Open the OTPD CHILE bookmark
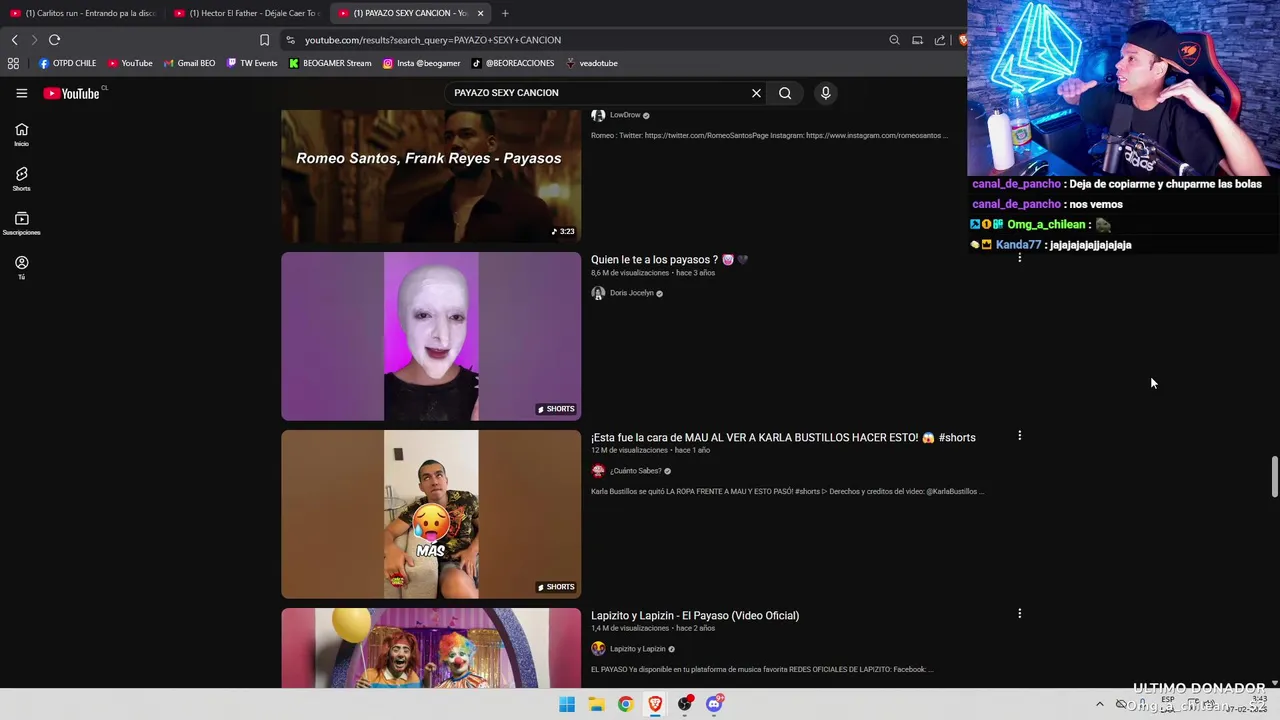This screenshot has height=720, width=1280. 68,63
